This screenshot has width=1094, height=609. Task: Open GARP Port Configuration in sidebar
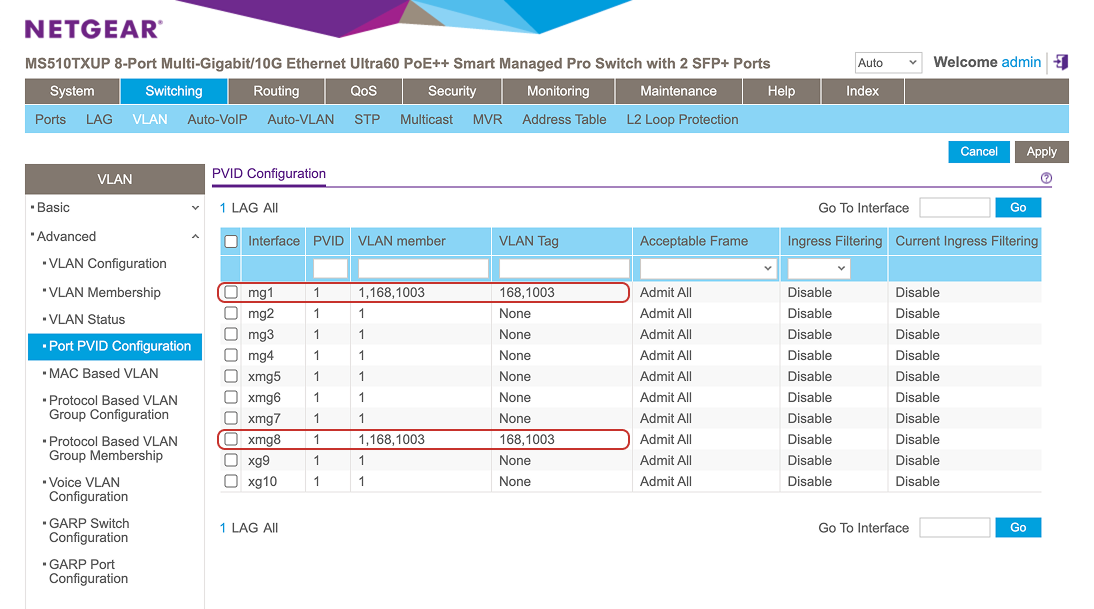pos(88,571)
